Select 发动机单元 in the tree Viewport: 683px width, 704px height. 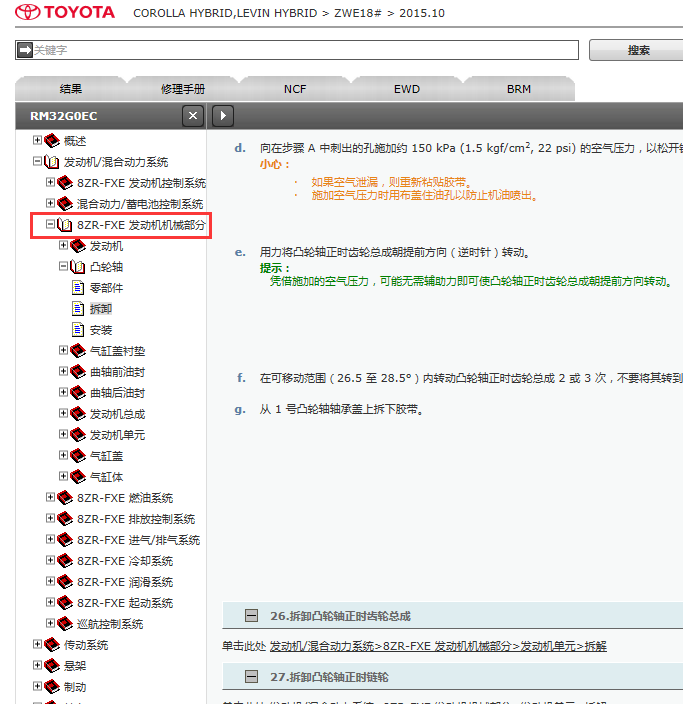coord(117,435)
